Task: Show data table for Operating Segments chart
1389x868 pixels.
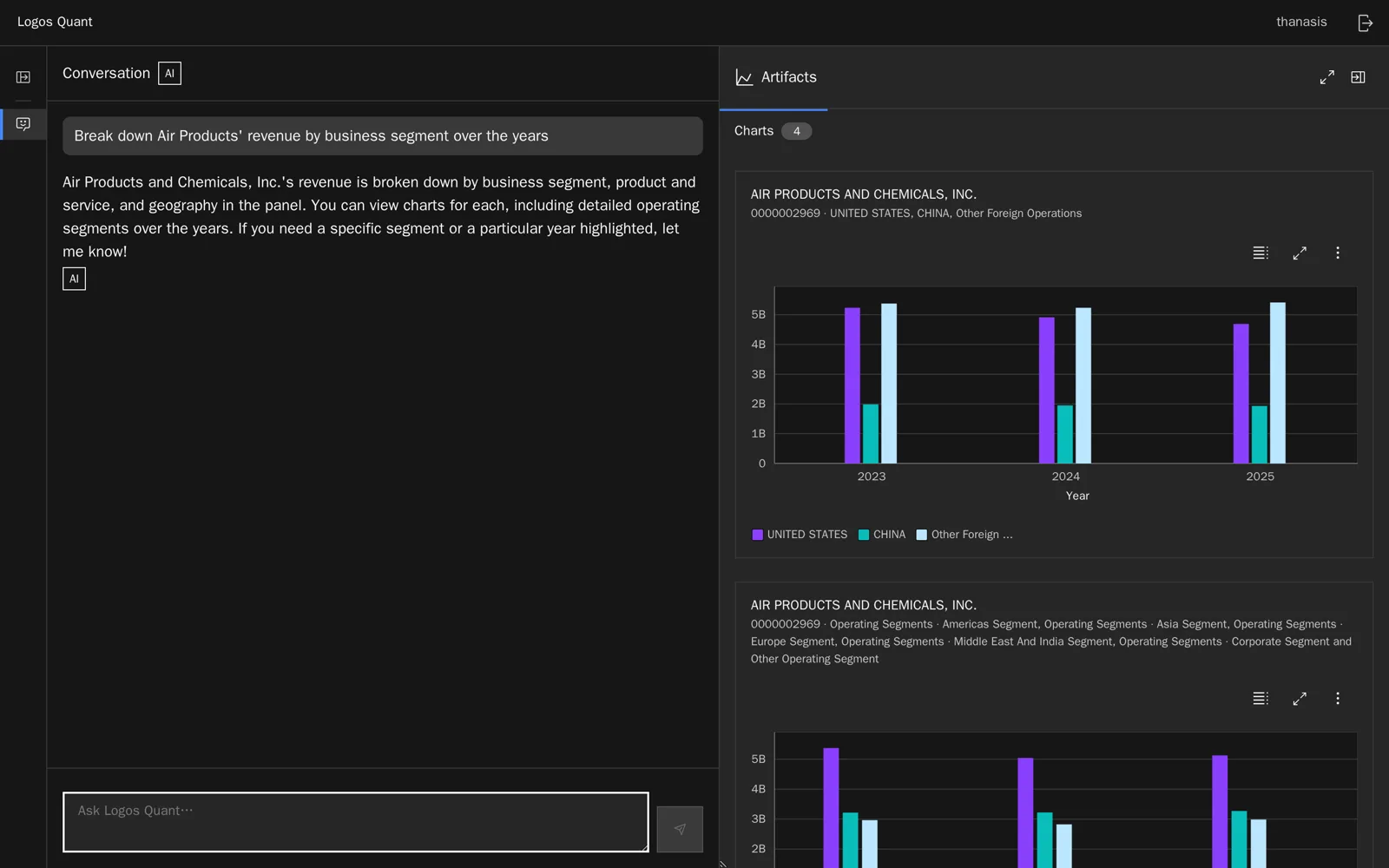Action: (1261, 699)
